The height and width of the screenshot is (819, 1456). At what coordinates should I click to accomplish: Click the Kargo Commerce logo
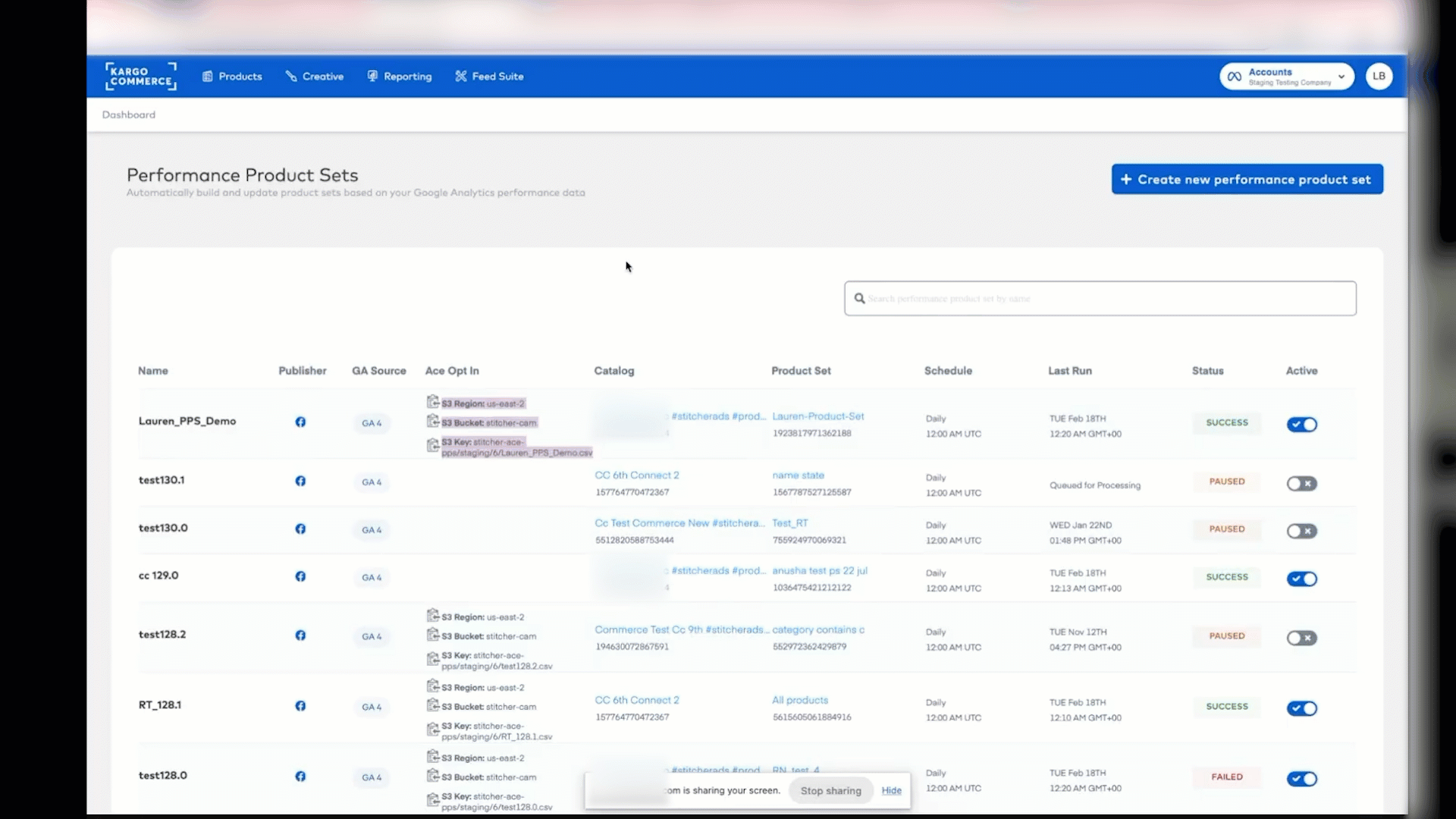point(140,76)
